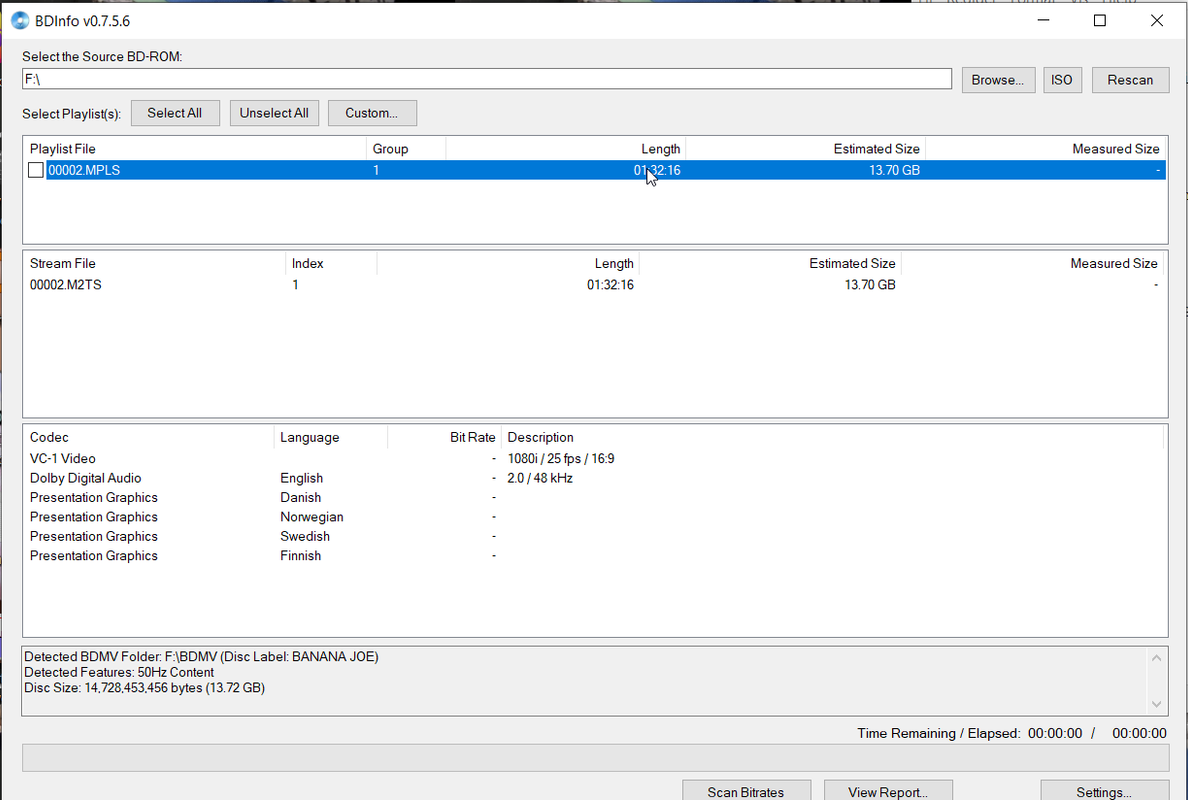This screenshot has height=800, width=1188.
Task: Click the Disc Size line in log
Action: point(144,688)
